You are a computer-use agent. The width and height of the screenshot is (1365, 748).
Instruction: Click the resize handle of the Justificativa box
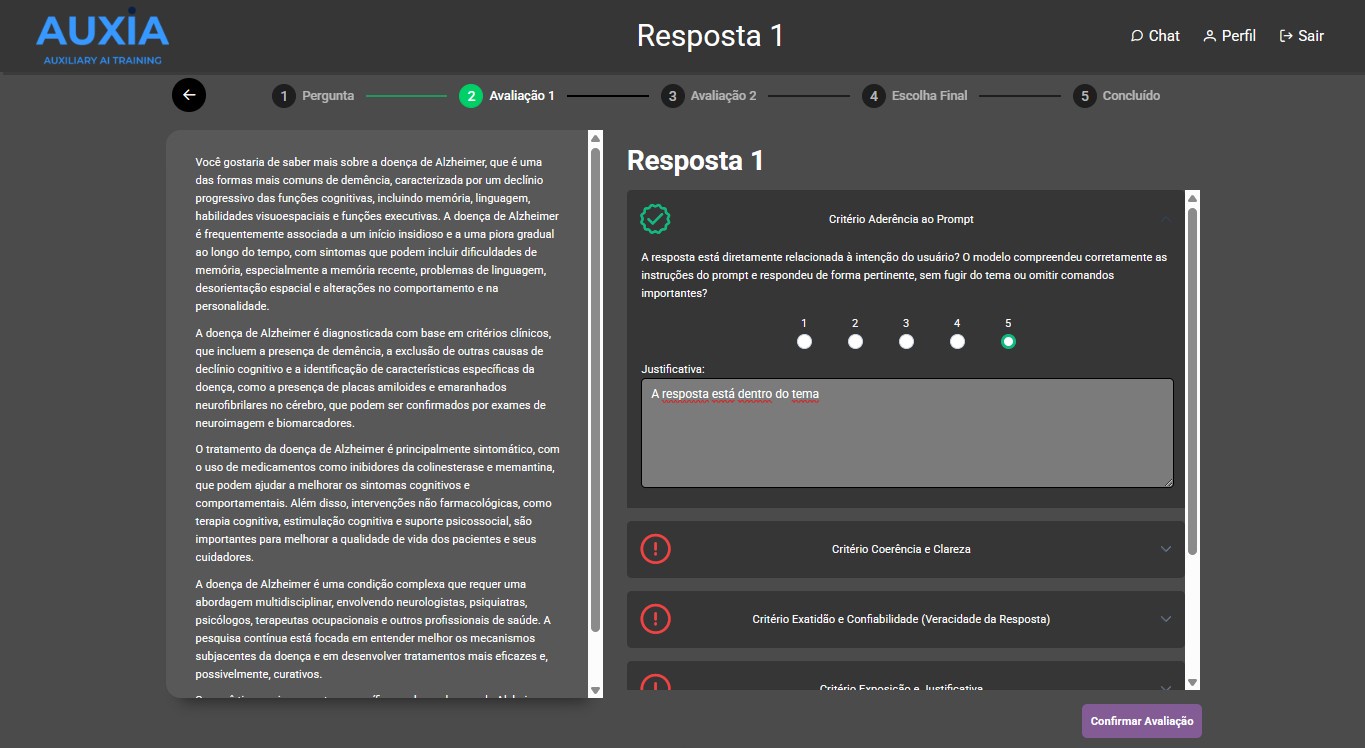(1167, 481)
